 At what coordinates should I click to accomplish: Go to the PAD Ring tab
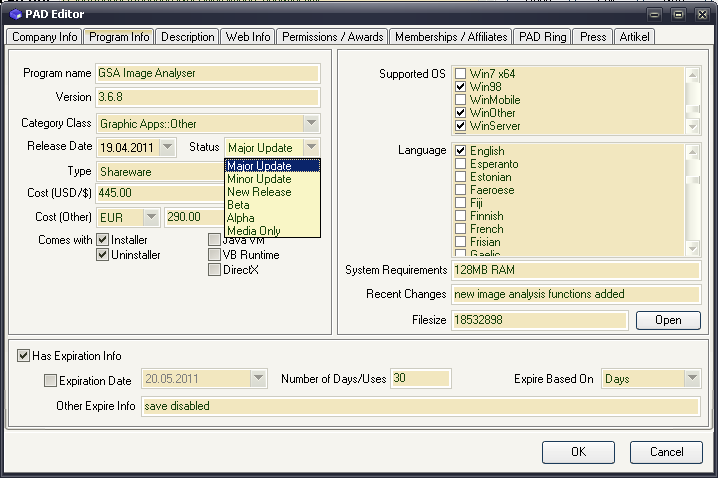click(543, 37)
